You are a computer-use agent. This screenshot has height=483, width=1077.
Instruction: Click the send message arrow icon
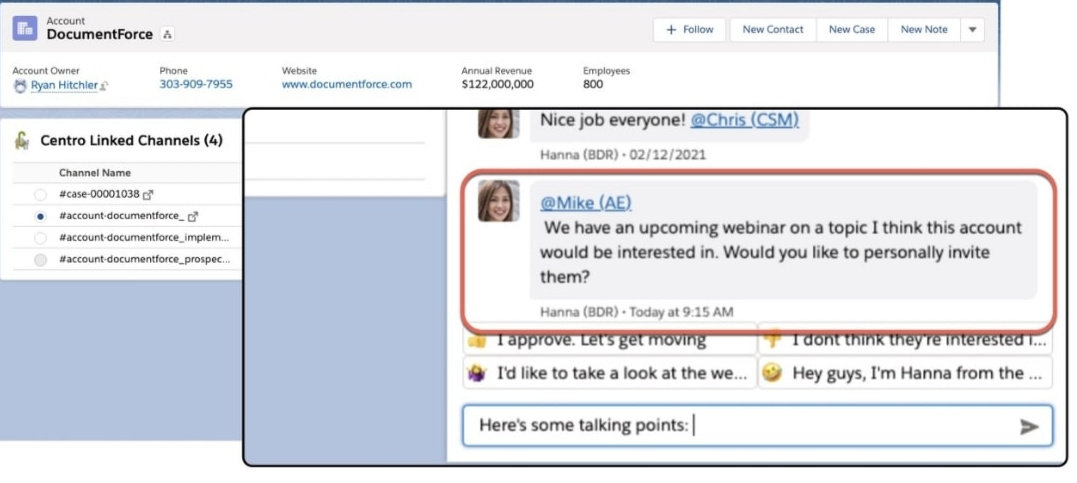click(x=1029, y=427)
